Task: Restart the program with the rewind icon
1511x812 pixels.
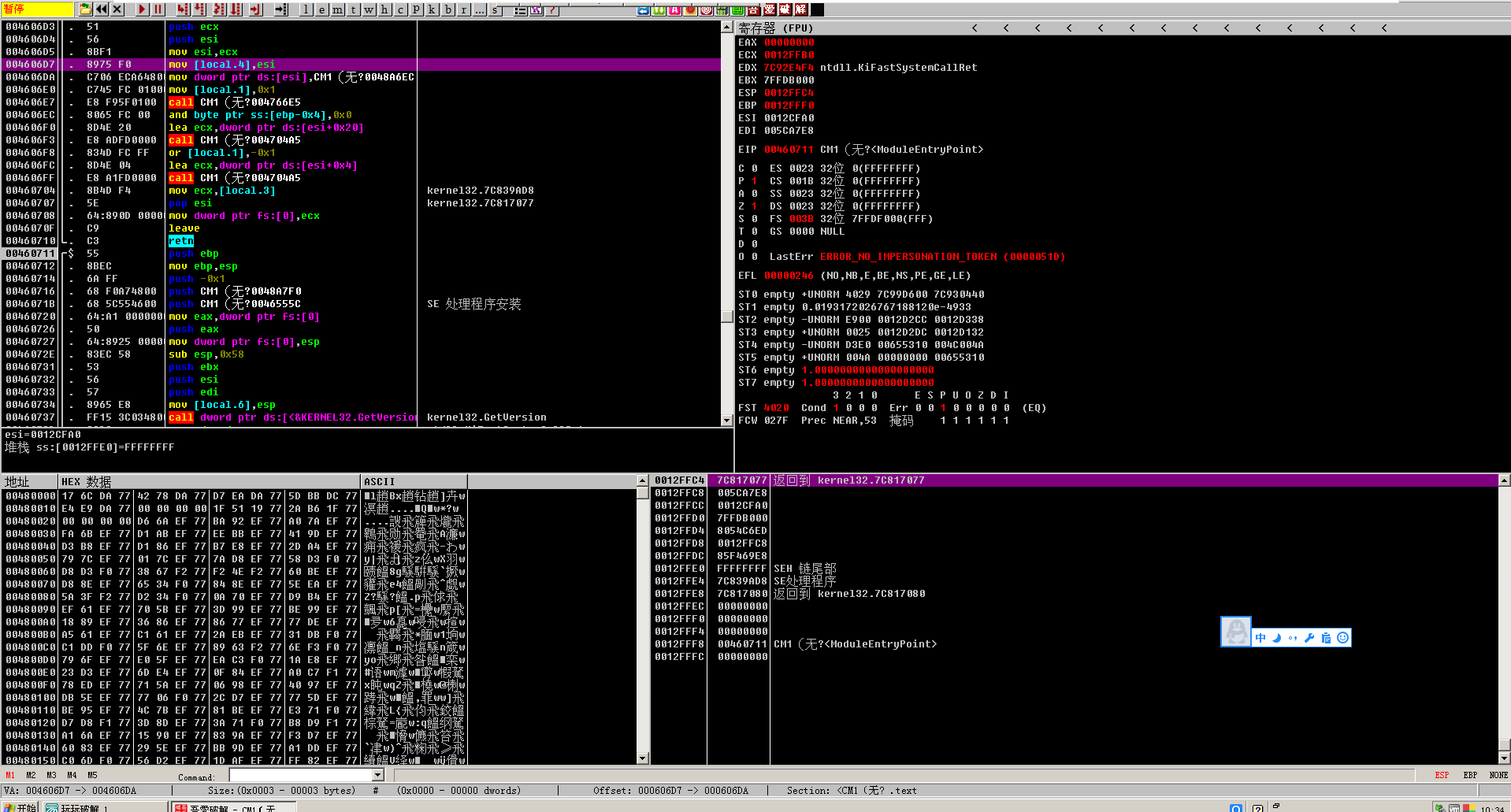Action: (x=102, y=9)
